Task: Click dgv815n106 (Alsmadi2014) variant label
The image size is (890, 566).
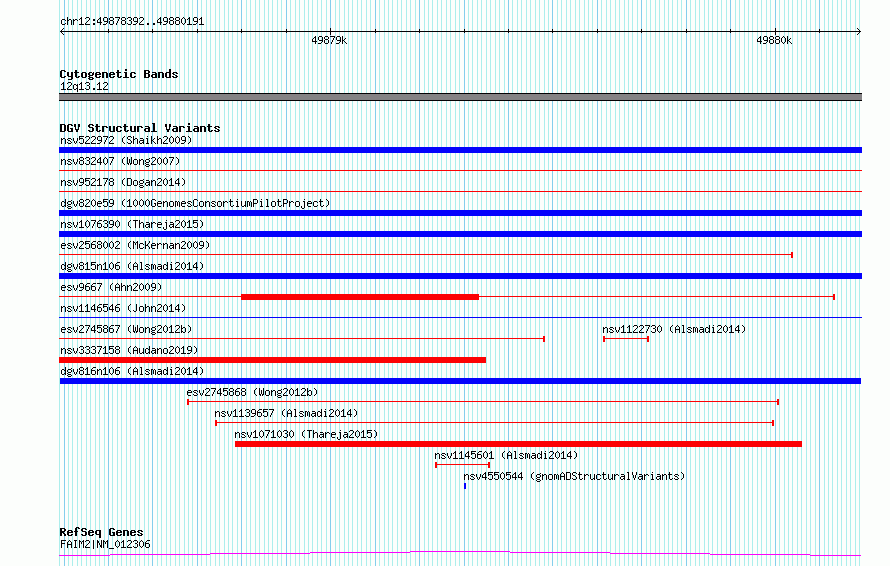Action: pos(132,266)
